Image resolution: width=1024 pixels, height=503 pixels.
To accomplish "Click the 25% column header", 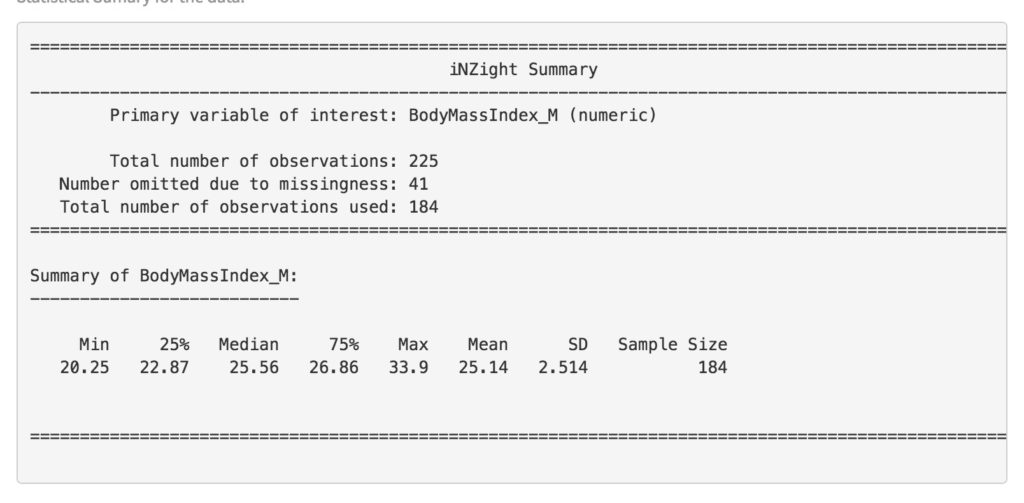I will point(174,344).
